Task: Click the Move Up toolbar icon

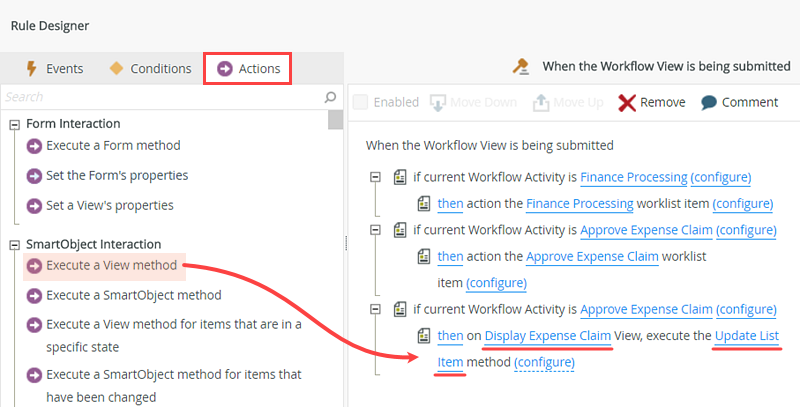Action: click(x=541, y=102)
